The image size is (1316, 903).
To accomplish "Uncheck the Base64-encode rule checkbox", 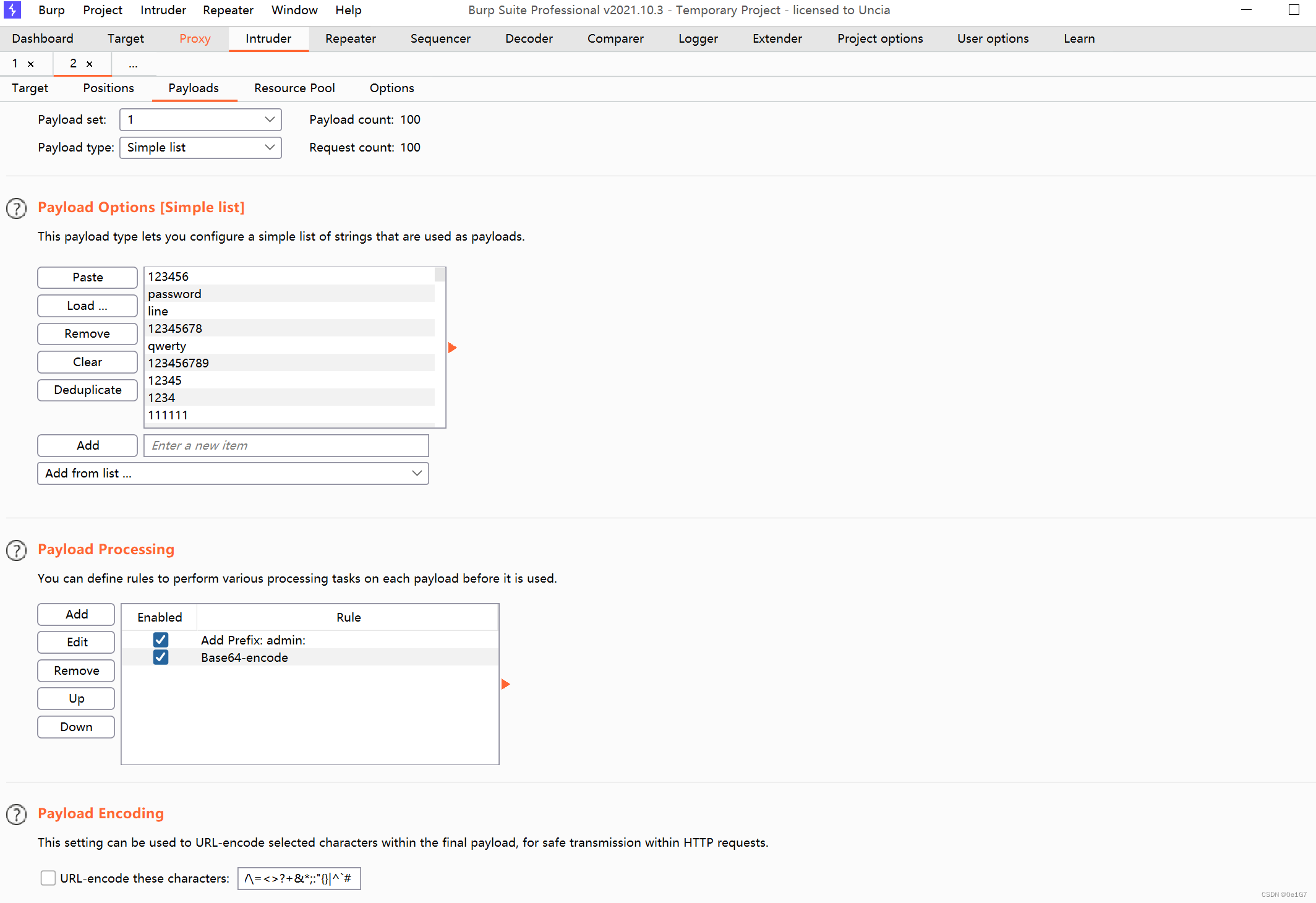I will (x=161, y=657).
